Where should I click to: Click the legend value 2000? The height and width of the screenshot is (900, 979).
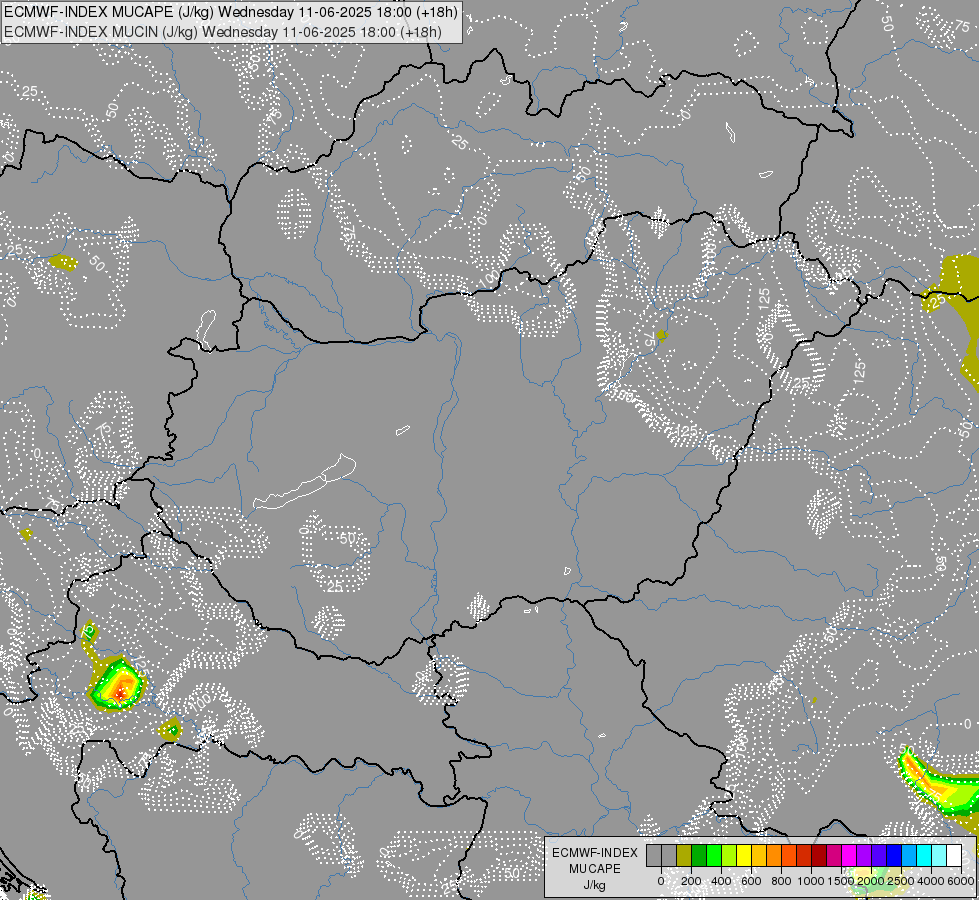871,881
